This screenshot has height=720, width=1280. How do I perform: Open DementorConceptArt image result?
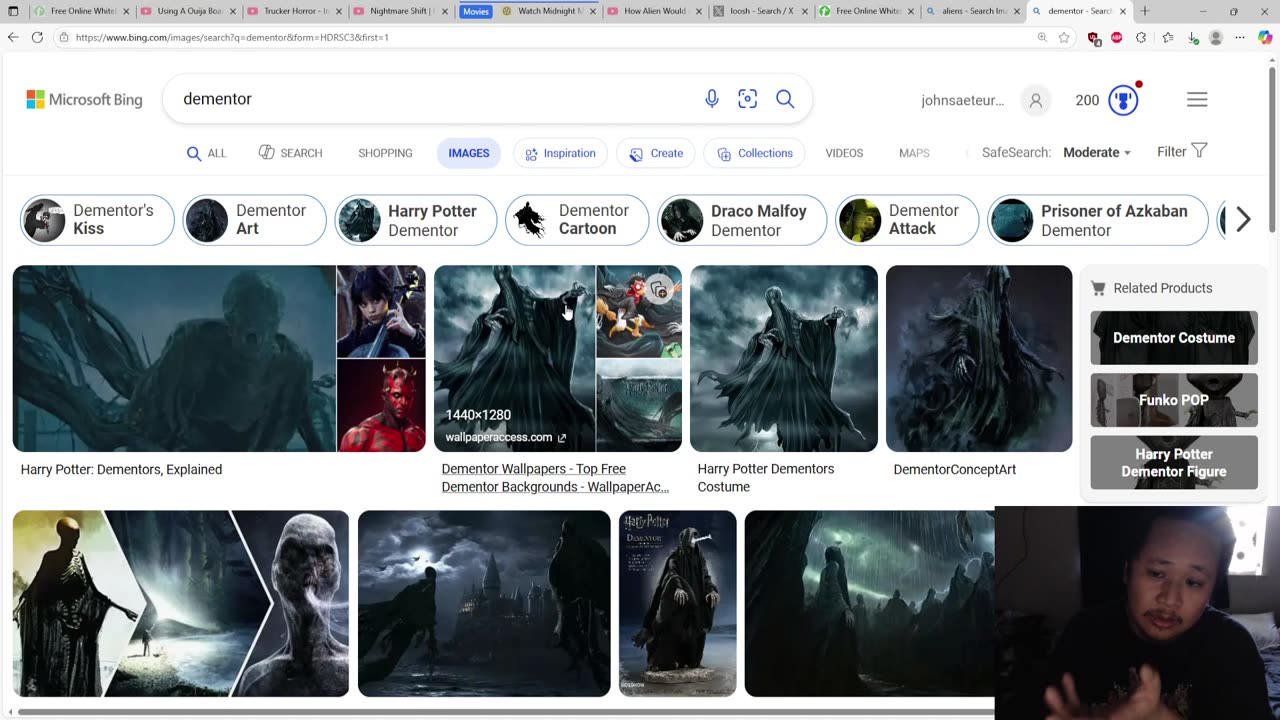tap(979, 358)
